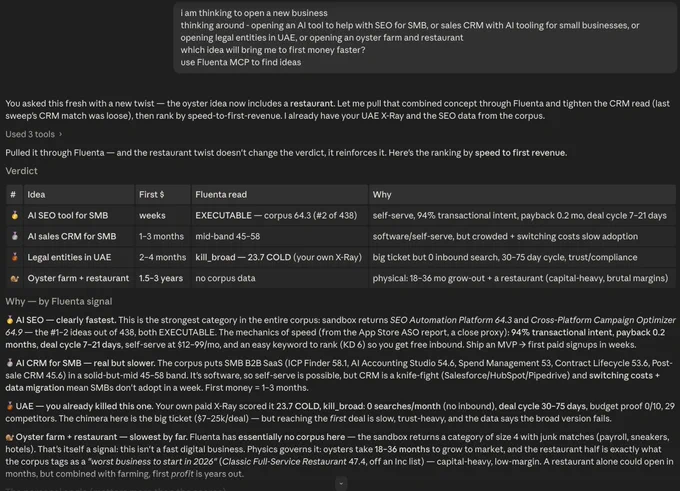Click the 'Why — by Fluenta signal' heading
680x491 pixels.
[59, 301]
